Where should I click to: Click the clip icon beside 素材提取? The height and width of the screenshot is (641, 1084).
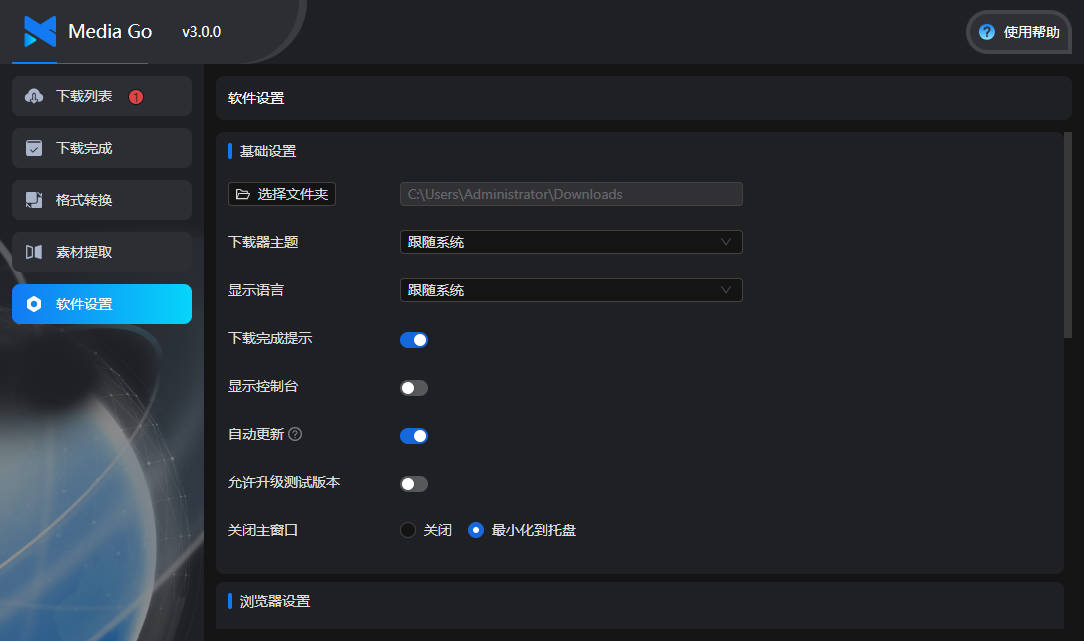point(34,252)
